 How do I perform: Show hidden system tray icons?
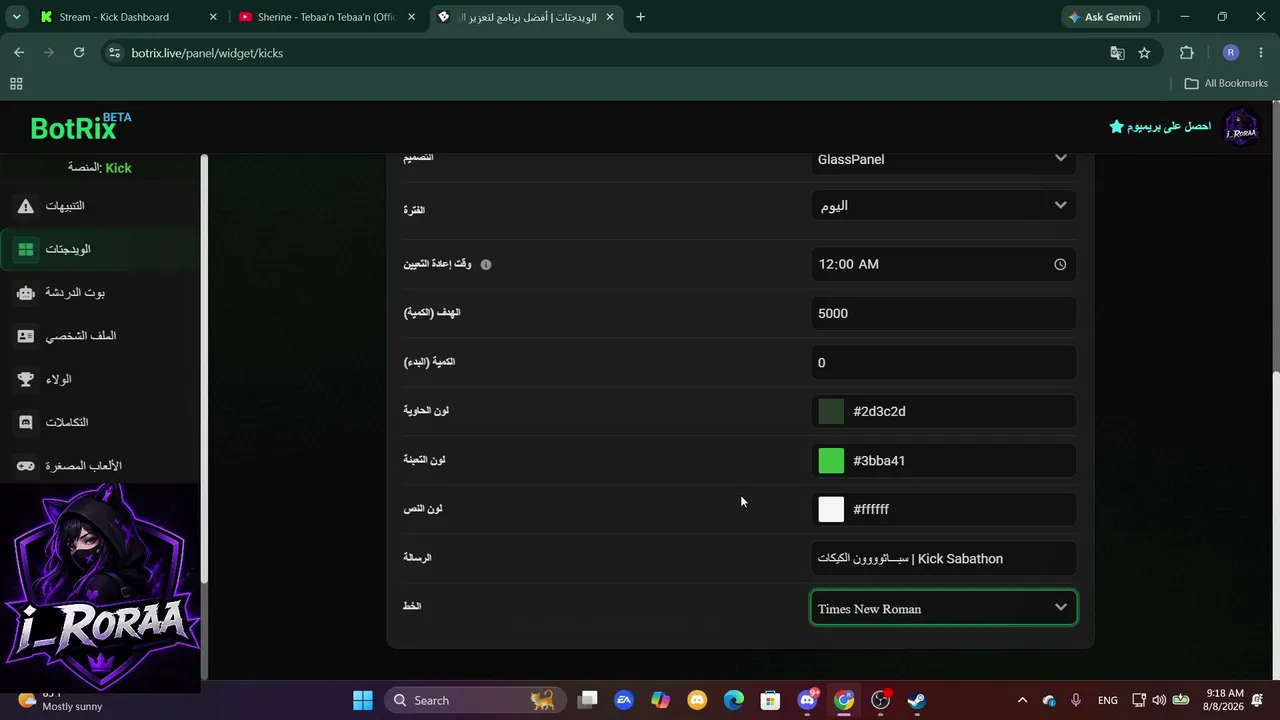pyautogui.click(x=1022, y=700)
